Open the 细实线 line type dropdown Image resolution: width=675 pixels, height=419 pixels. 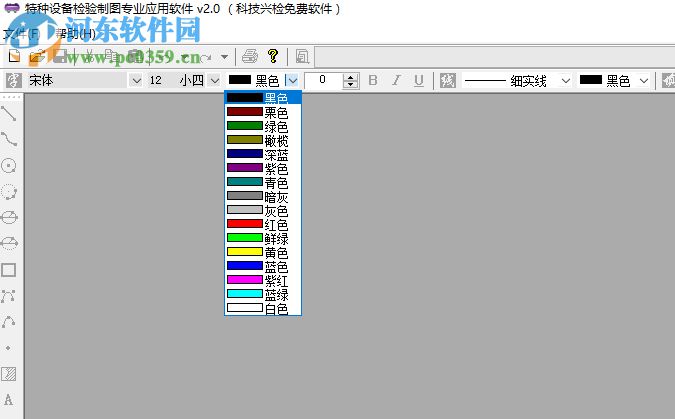[x=566, y=81]
